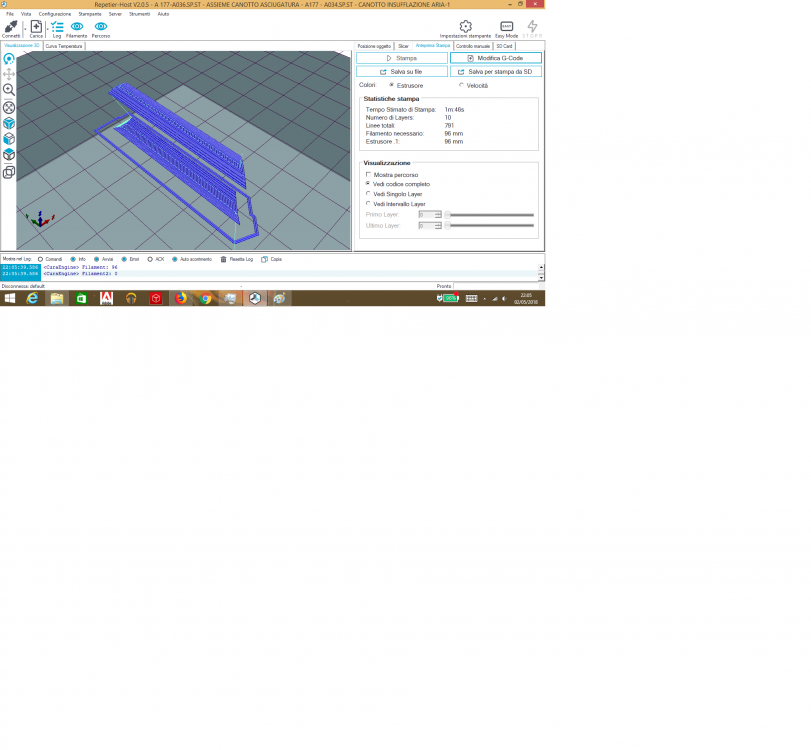Image resolution: width=811 pixels, height=750 pixels.
Task: Toggle the Percorso eye icon
Action: click(x=101, y=26)
